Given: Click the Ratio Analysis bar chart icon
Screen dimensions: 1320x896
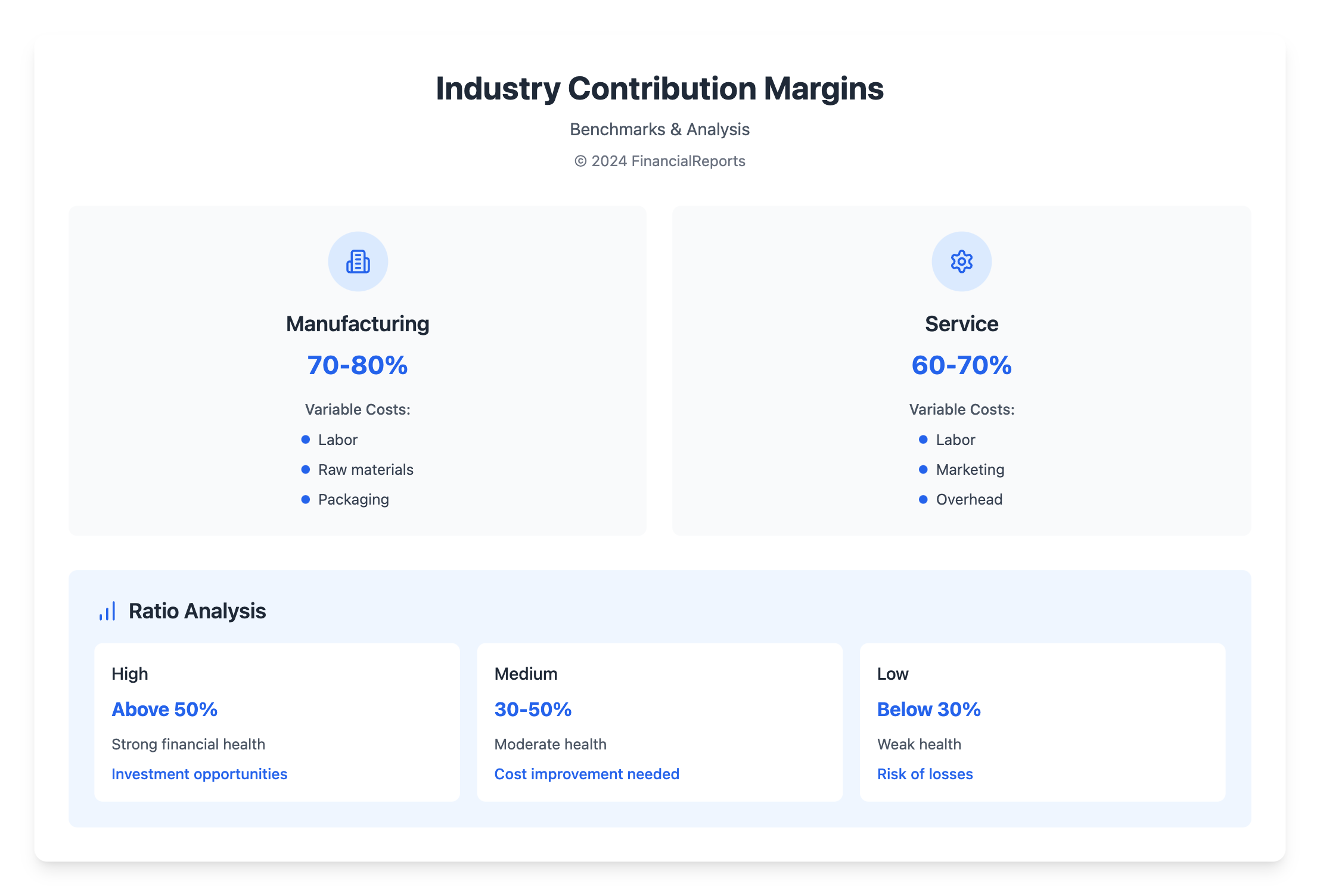Looking at the screenshot, I should click(107, 611).
